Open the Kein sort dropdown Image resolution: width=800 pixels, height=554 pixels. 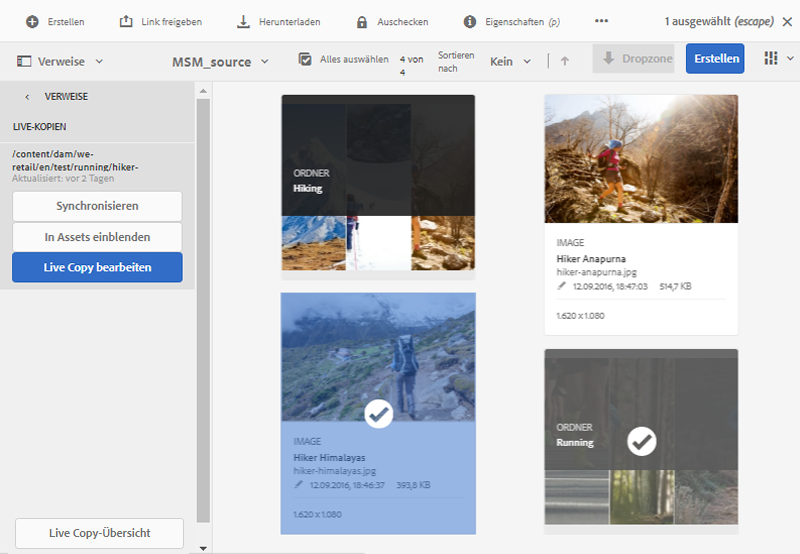511,62
